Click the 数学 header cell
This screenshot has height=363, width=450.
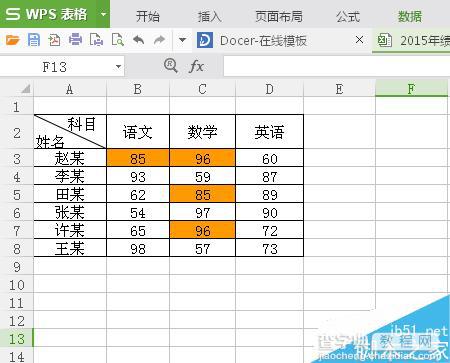click(x=202, y=132)
